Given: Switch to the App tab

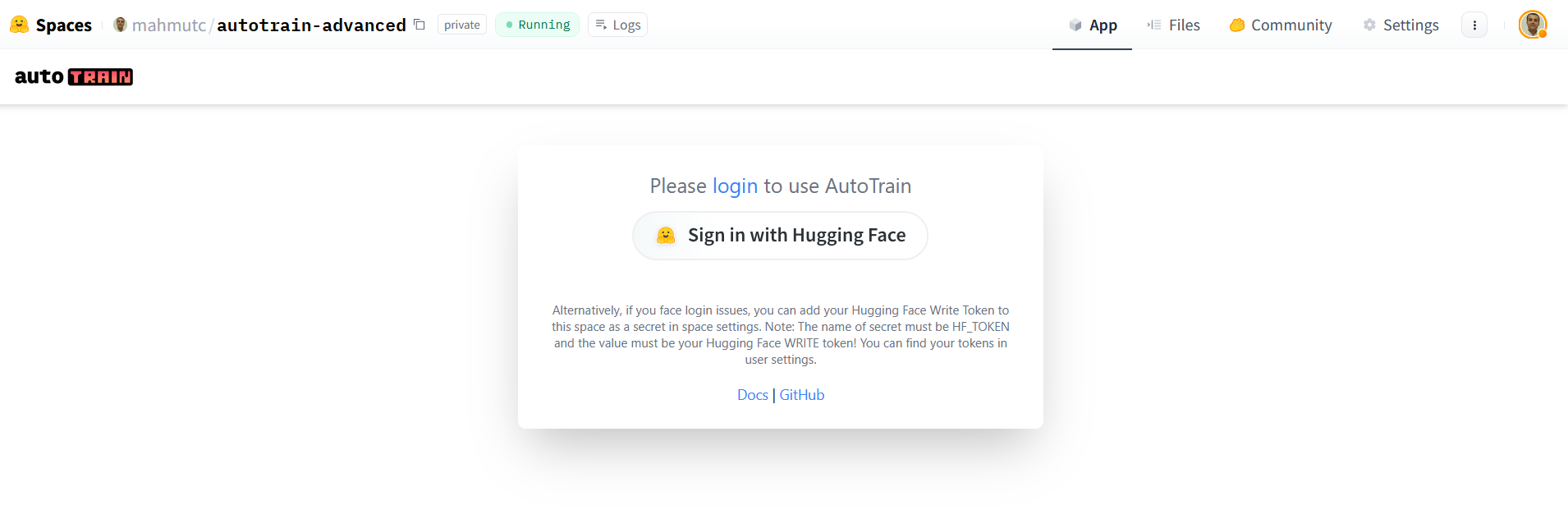Looking at the screenshot, I should [x=1092, y=25].
